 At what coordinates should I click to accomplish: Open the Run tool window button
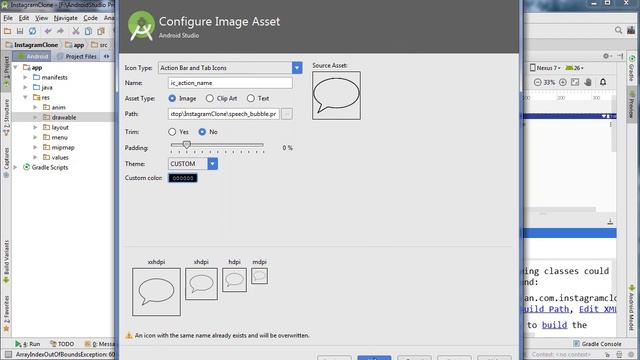tap(28, 344)
